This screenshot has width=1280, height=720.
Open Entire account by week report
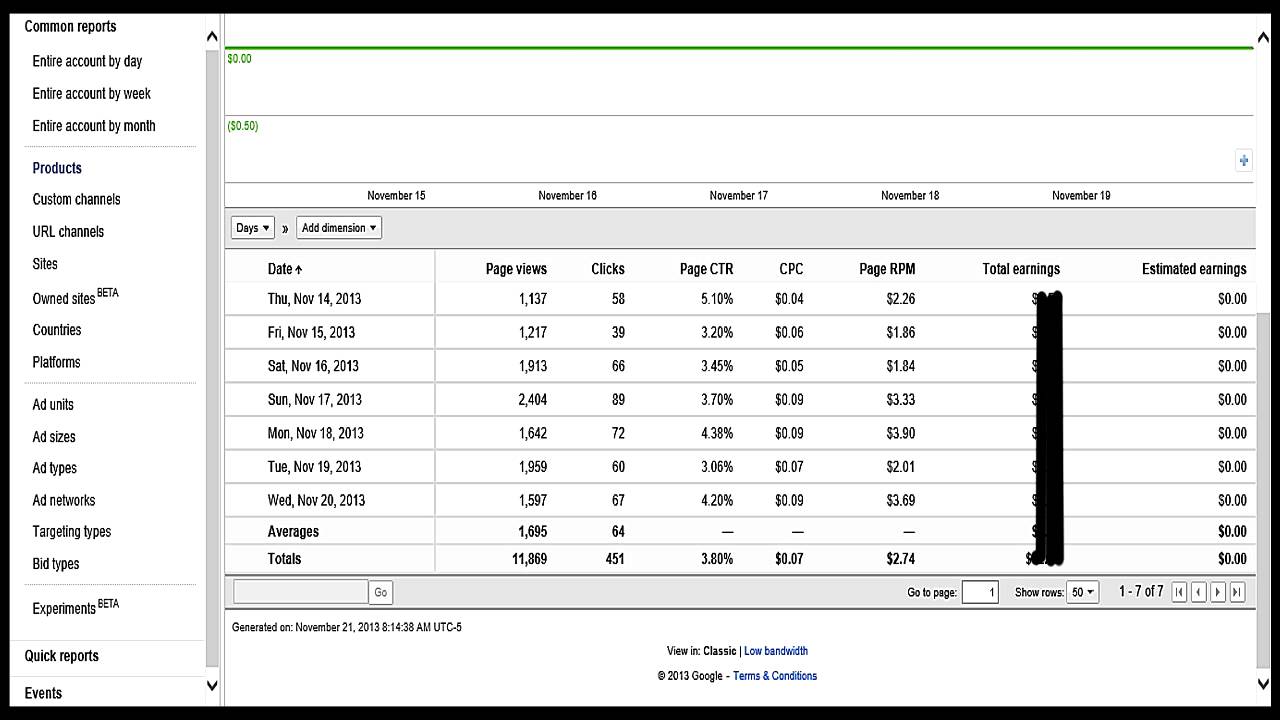(92, 94)
